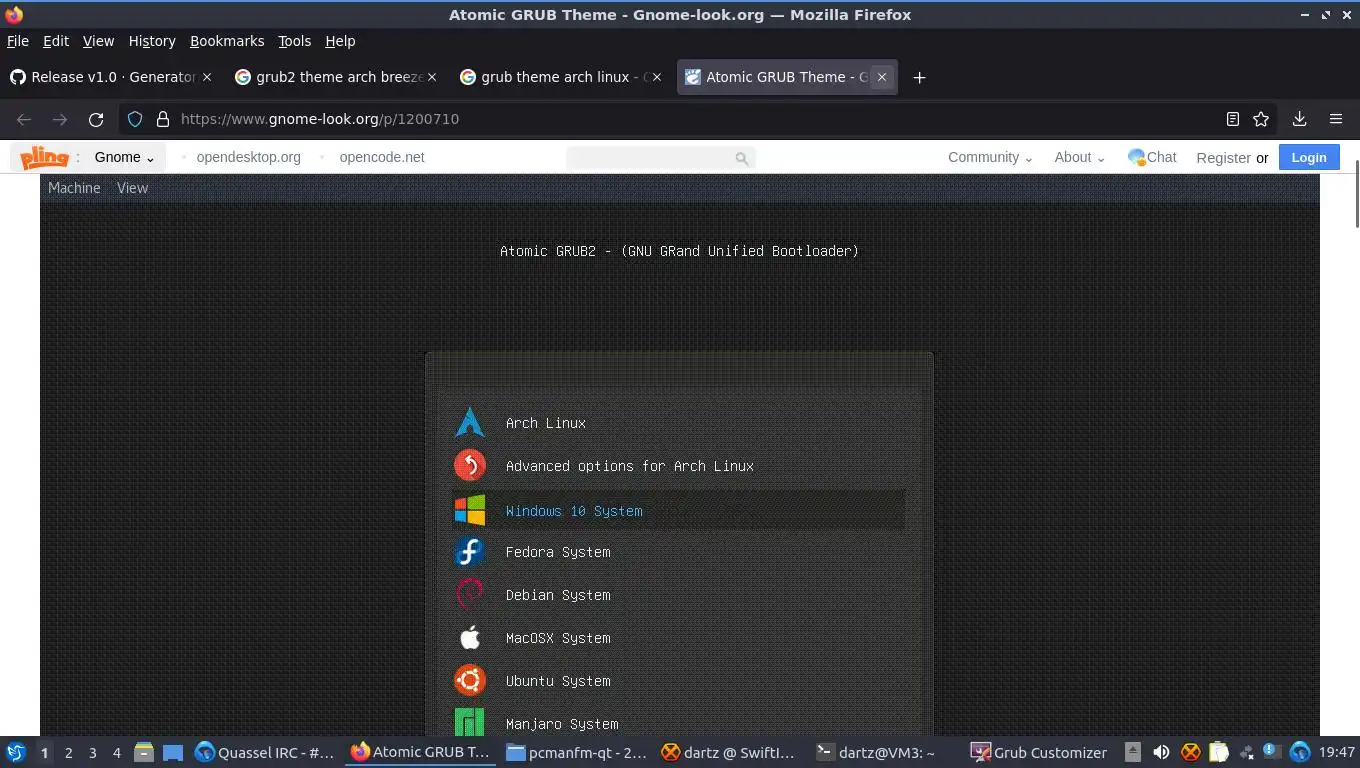This screenshot has width=1360, height=768.
Task: Toggle reader view icon in address bar
Action: 1233,119
